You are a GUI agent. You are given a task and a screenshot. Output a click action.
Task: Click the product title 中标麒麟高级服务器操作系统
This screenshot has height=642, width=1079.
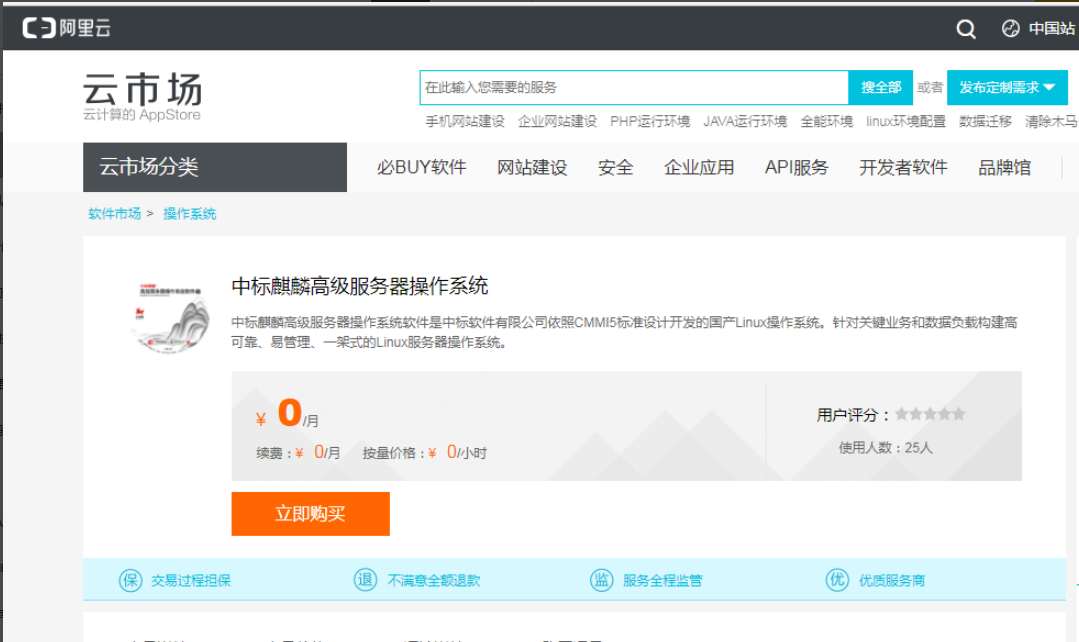[359, 286]
